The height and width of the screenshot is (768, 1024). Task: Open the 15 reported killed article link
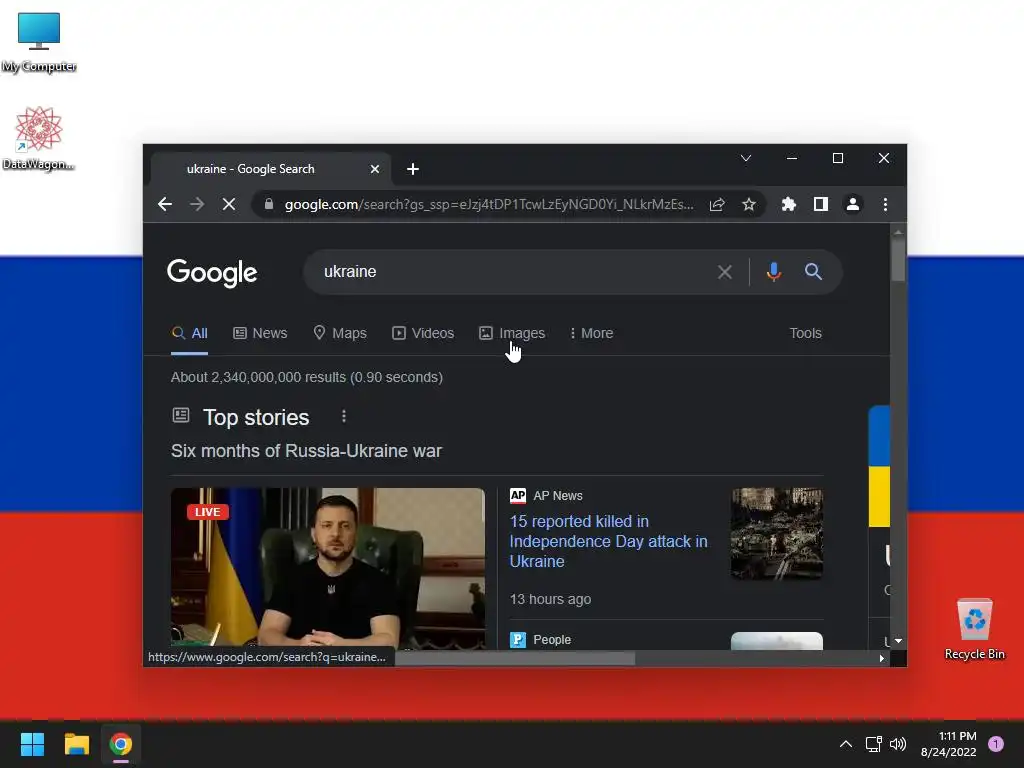point(608,541)
